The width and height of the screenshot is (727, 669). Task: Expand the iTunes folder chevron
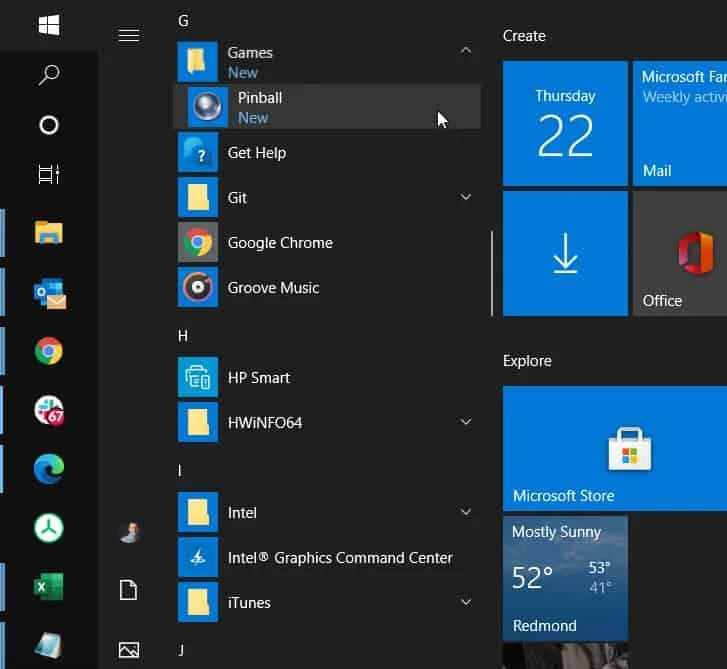(x=466, y=602)
